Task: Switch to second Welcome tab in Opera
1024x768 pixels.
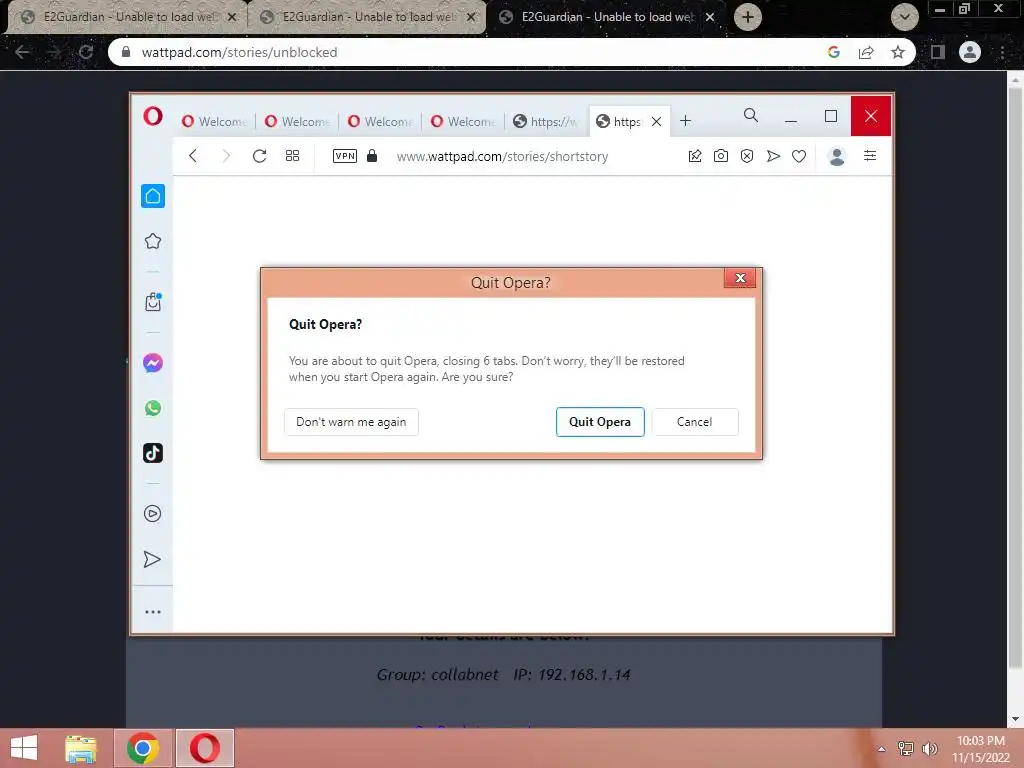Action: (x=297, y=121)
